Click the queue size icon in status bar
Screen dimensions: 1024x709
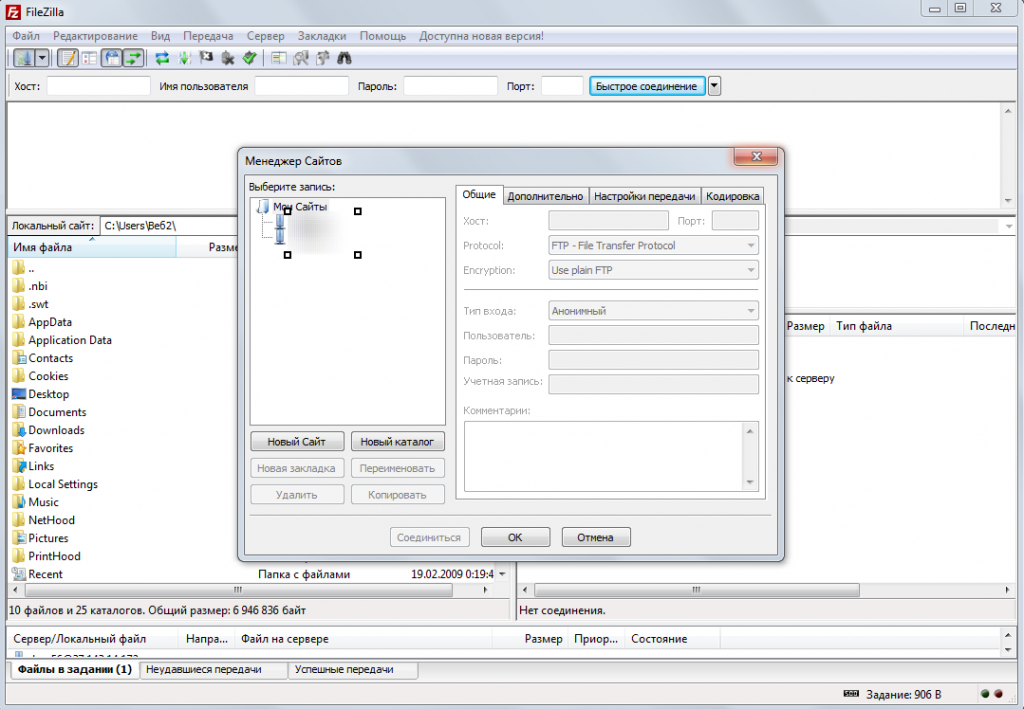tap(851, 694)
